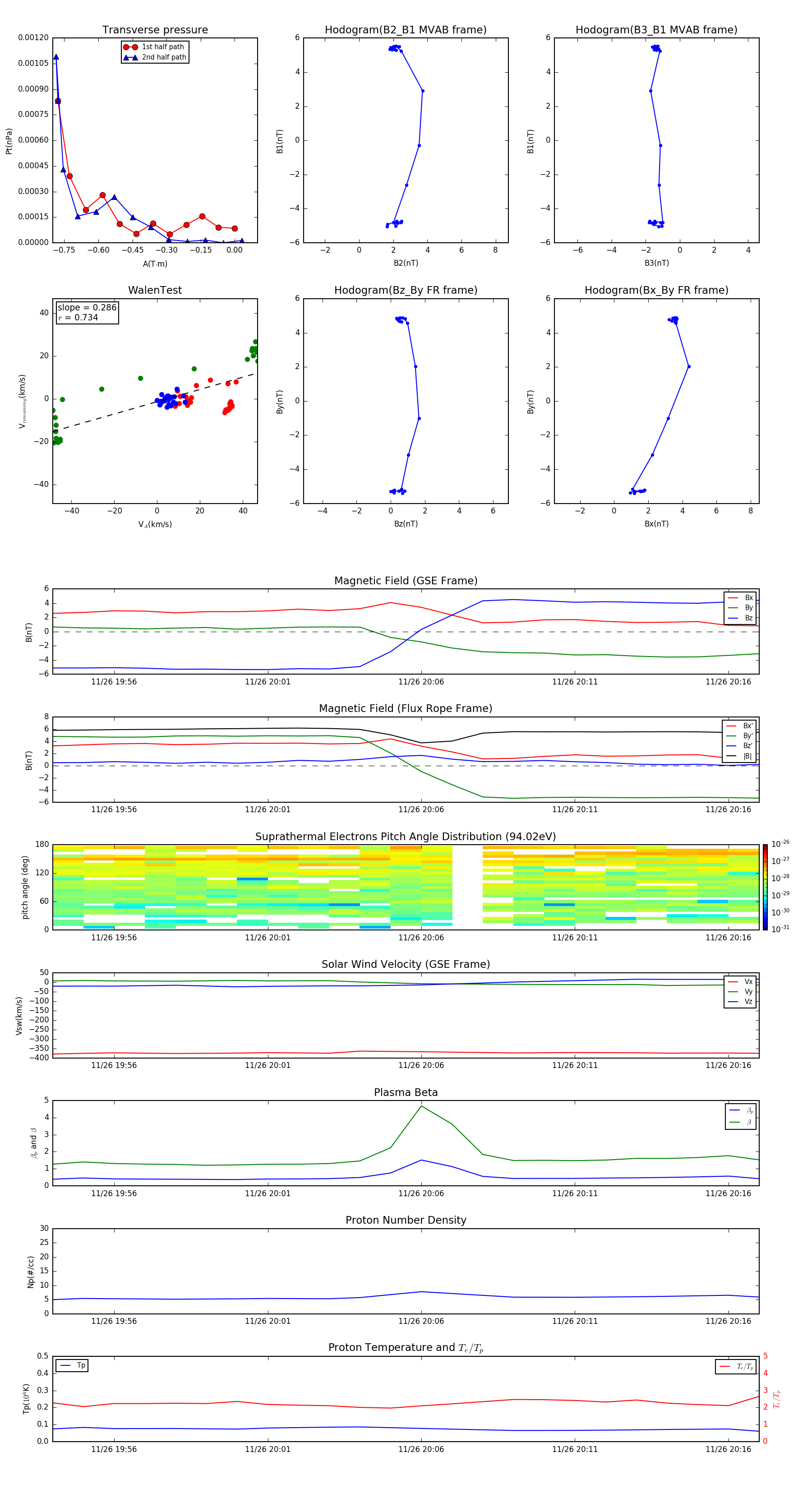Image resolution: width=812 pixels, height=1489 pixels.
Task: Click the red 'Te/Tp' right axis label
Action: 776,1399
